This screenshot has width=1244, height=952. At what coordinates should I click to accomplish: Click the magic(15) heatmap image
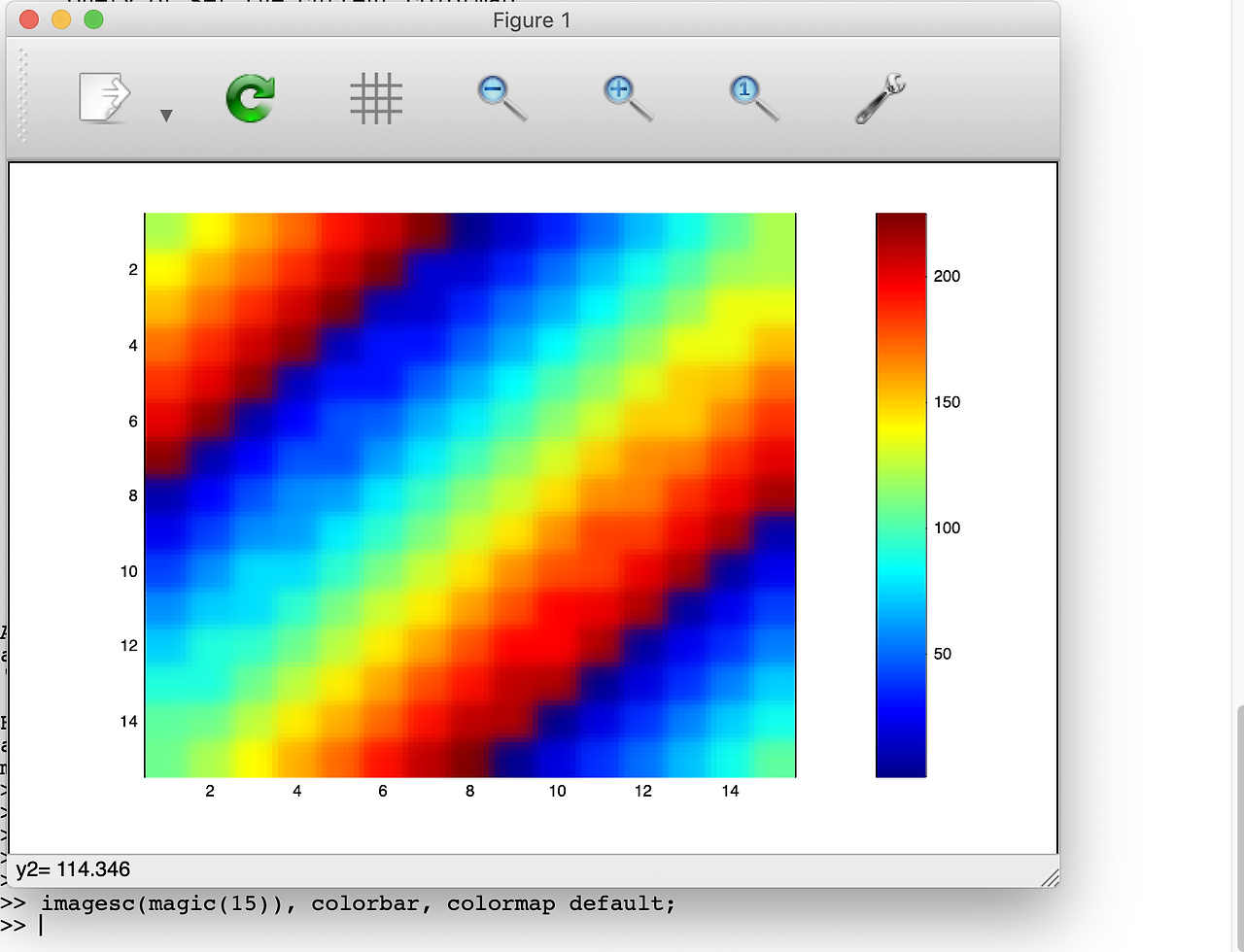click(x=470, y=495)
